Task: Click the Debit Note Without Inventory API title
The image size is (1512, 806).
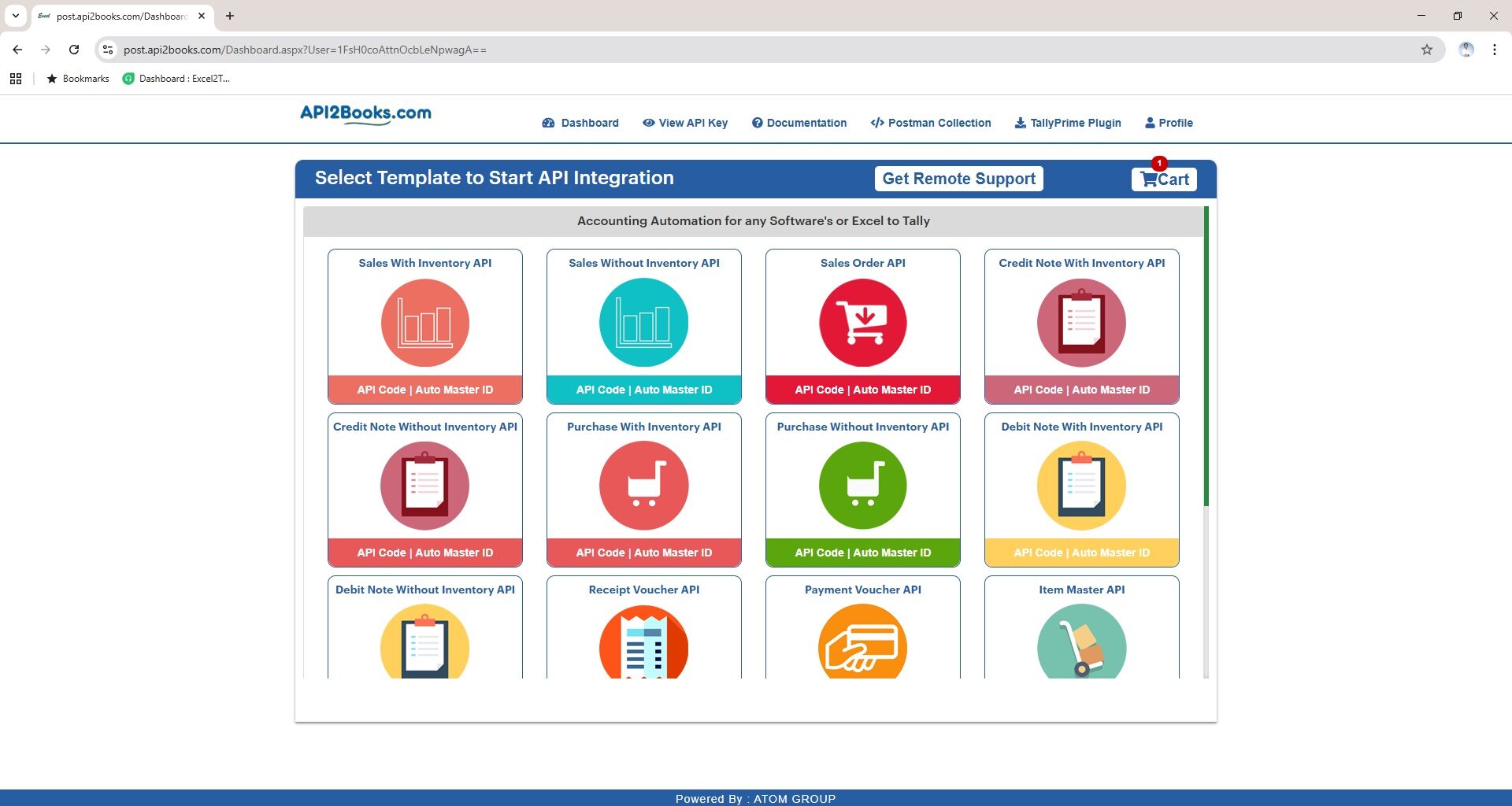Action: pos(425,590)
